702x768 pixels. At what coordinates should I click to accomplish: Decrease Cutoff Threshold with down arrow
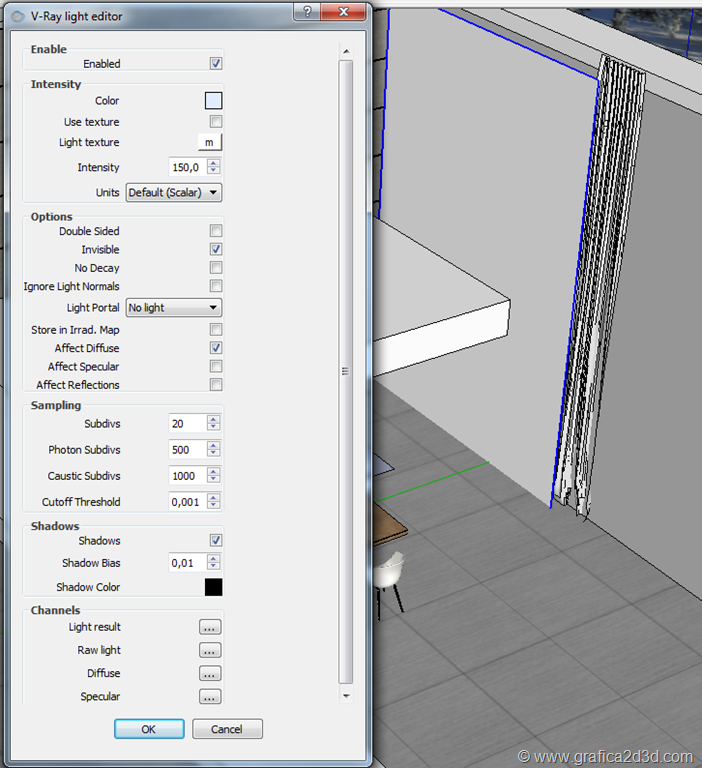click(214, 505)
